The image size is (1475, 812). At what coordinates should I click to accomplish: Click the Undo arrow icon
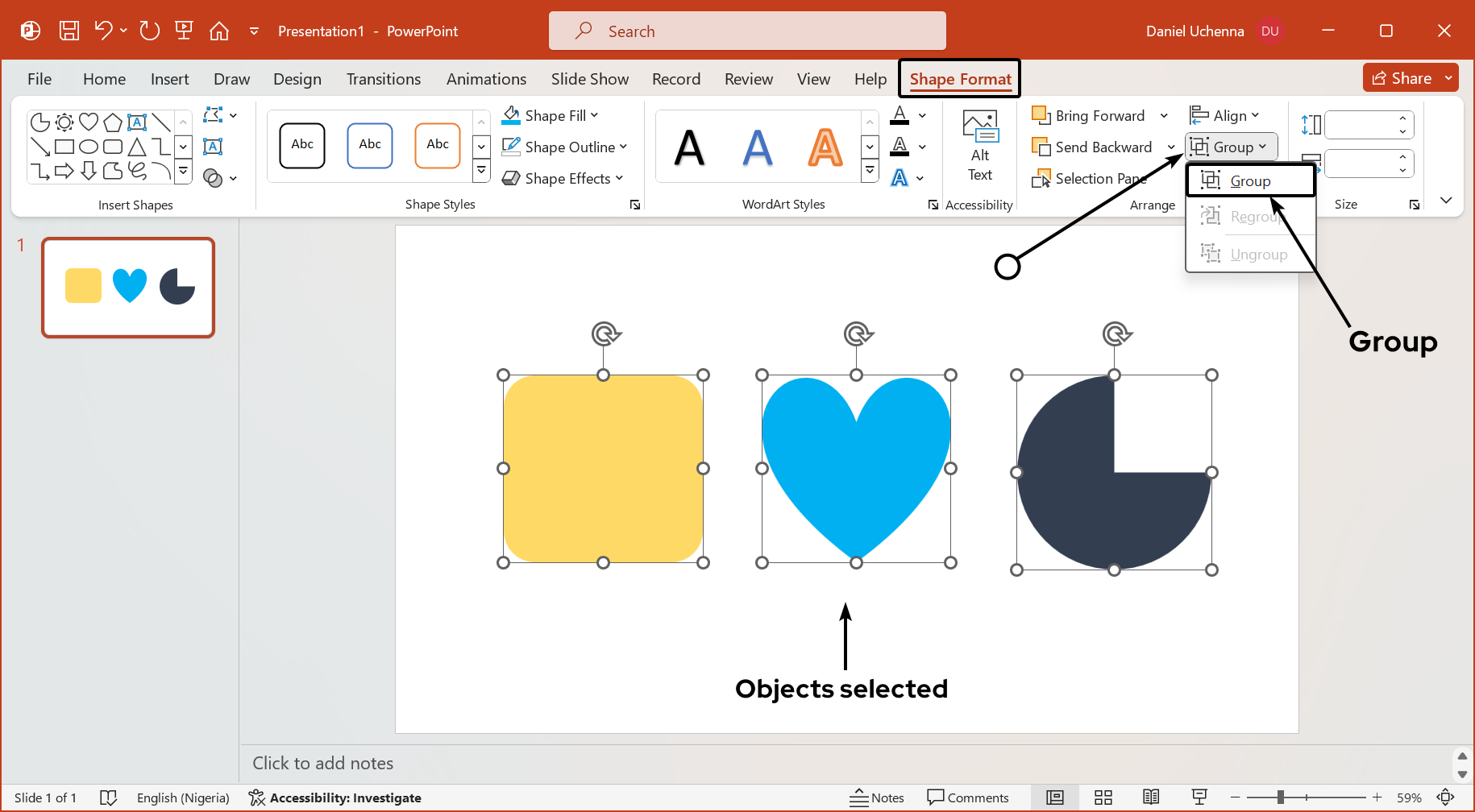tap(102, 31)
